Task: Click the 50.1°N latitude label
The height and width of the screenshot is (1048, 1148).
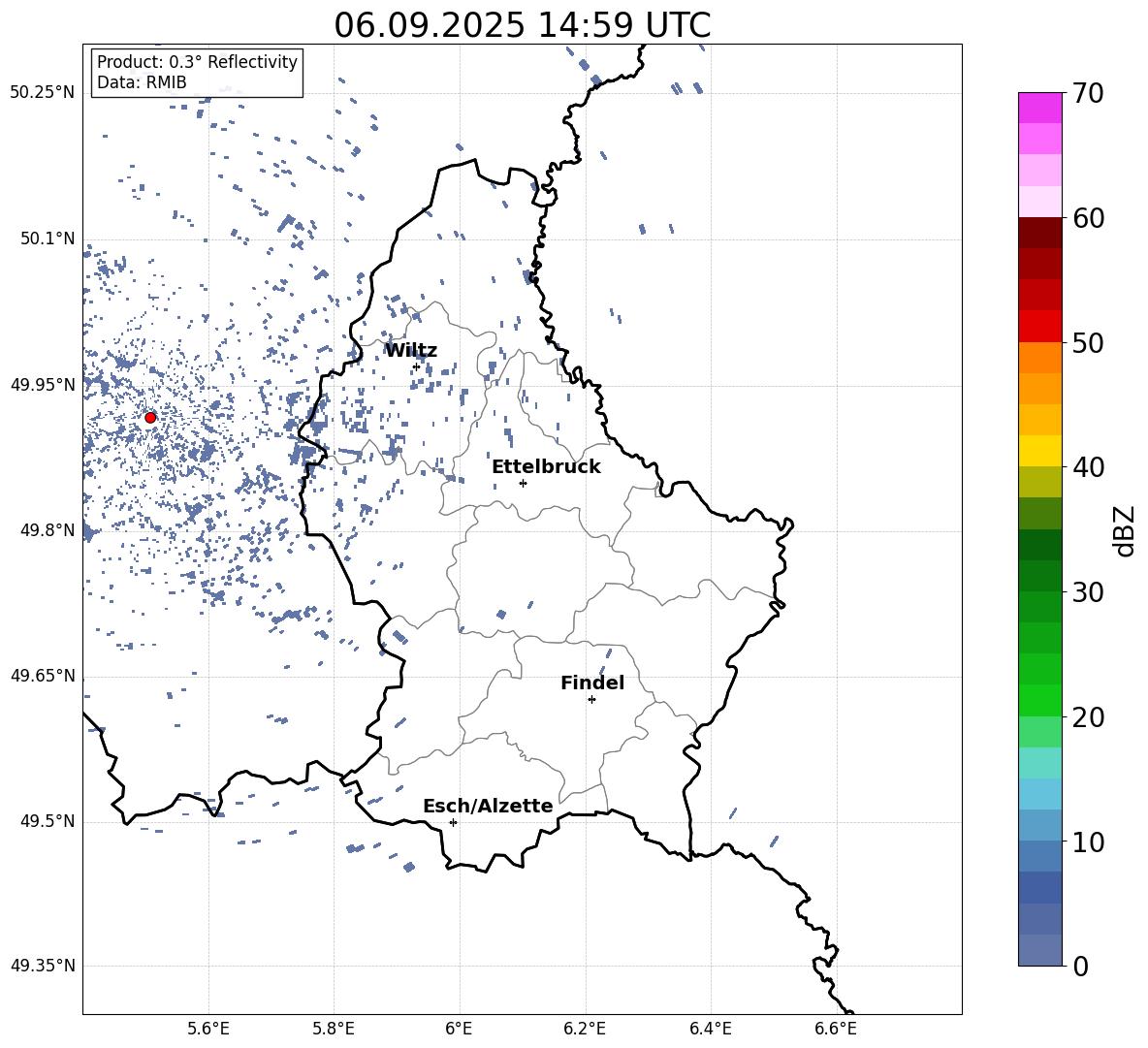Action: pyautogui.click(x=48, y=238)
